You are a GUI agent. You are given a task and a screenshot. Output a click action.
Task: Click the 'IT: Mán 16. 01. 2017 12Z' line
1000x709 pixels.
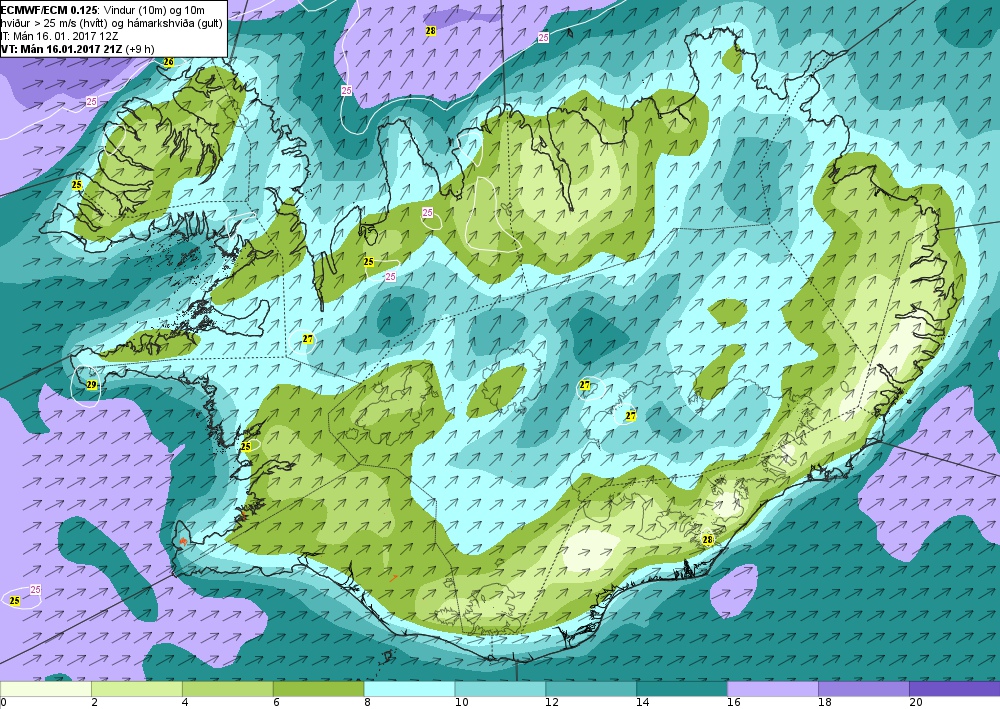point(60,36)
